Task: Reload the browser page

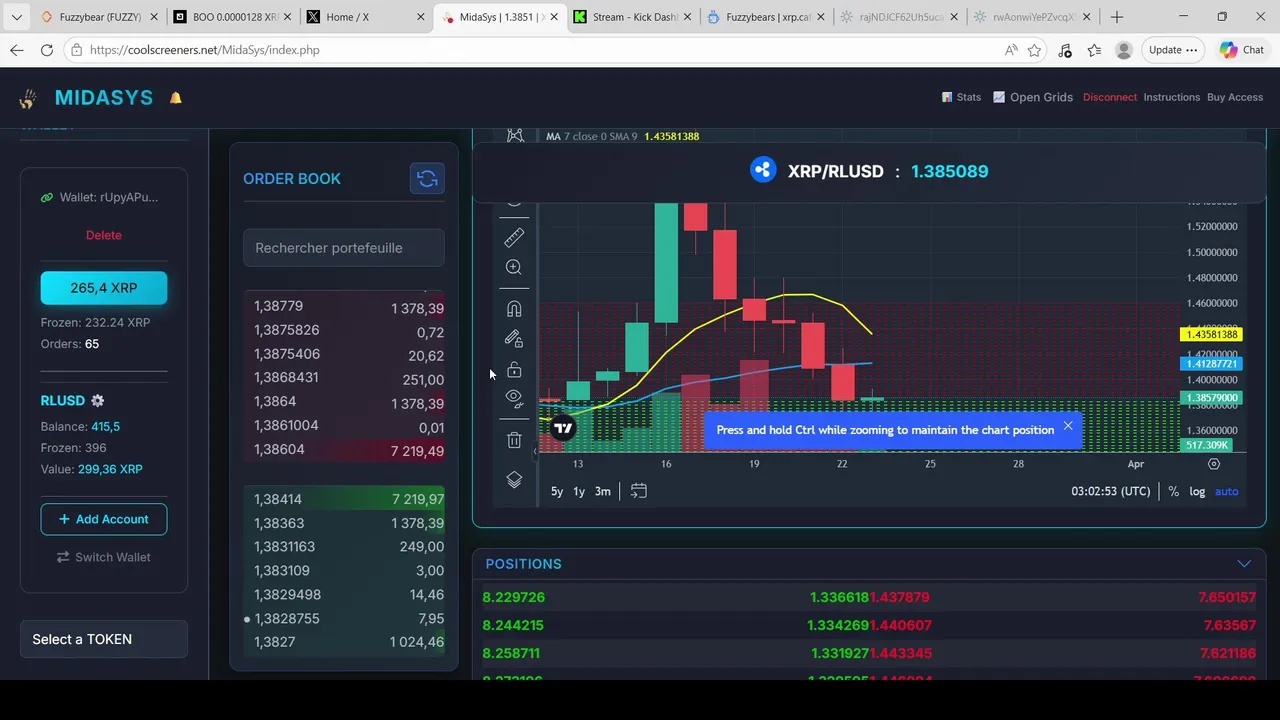Action: point(47,50)
